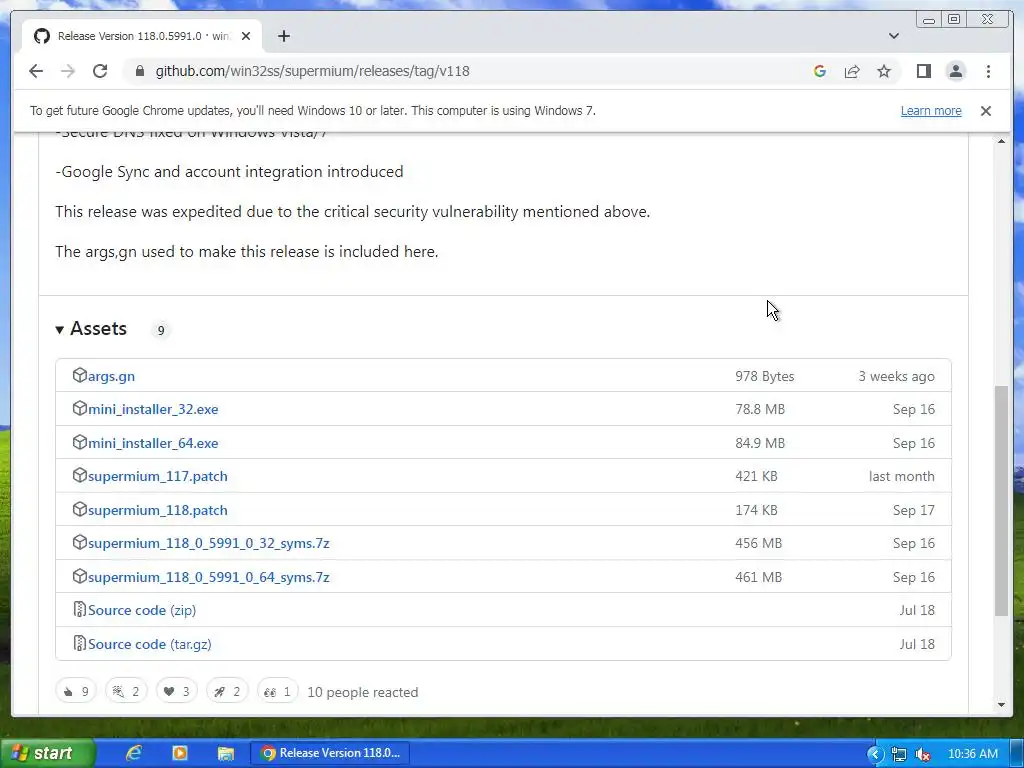Download supermium_118_0_5991_0_64_syms.7z
This screenshot has height=768, width=1024.
208,577
